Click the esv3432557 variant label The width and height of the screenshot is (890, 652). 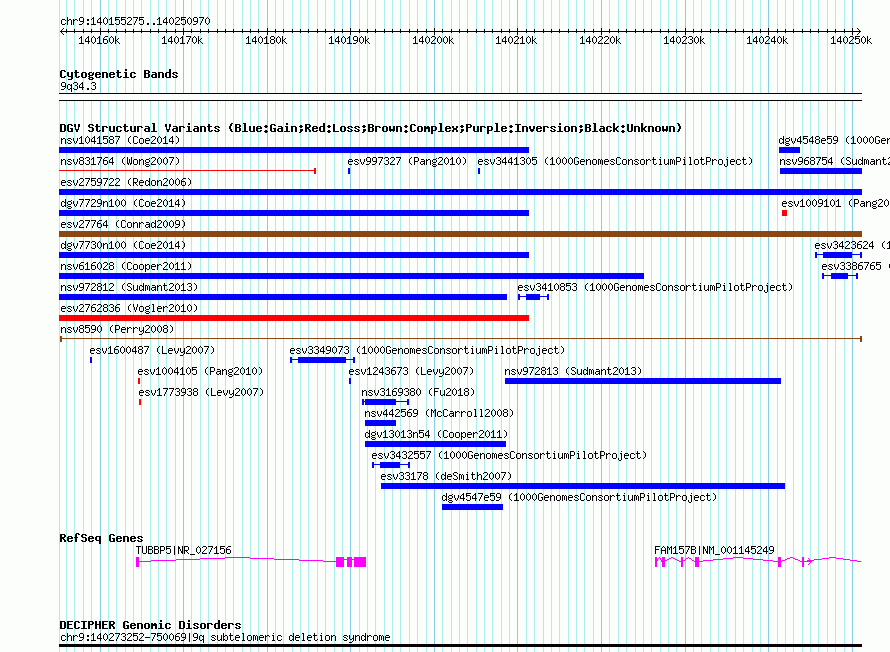509,455
